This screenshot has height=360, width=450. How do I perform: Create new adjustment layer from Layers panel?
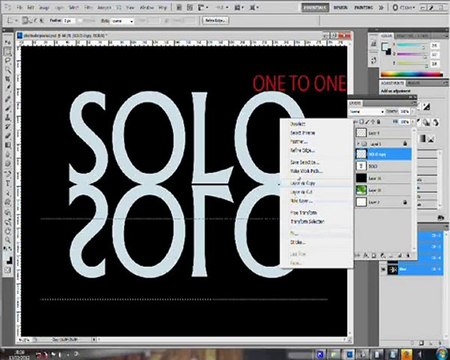pyautogui.click(x=383, y=256)
